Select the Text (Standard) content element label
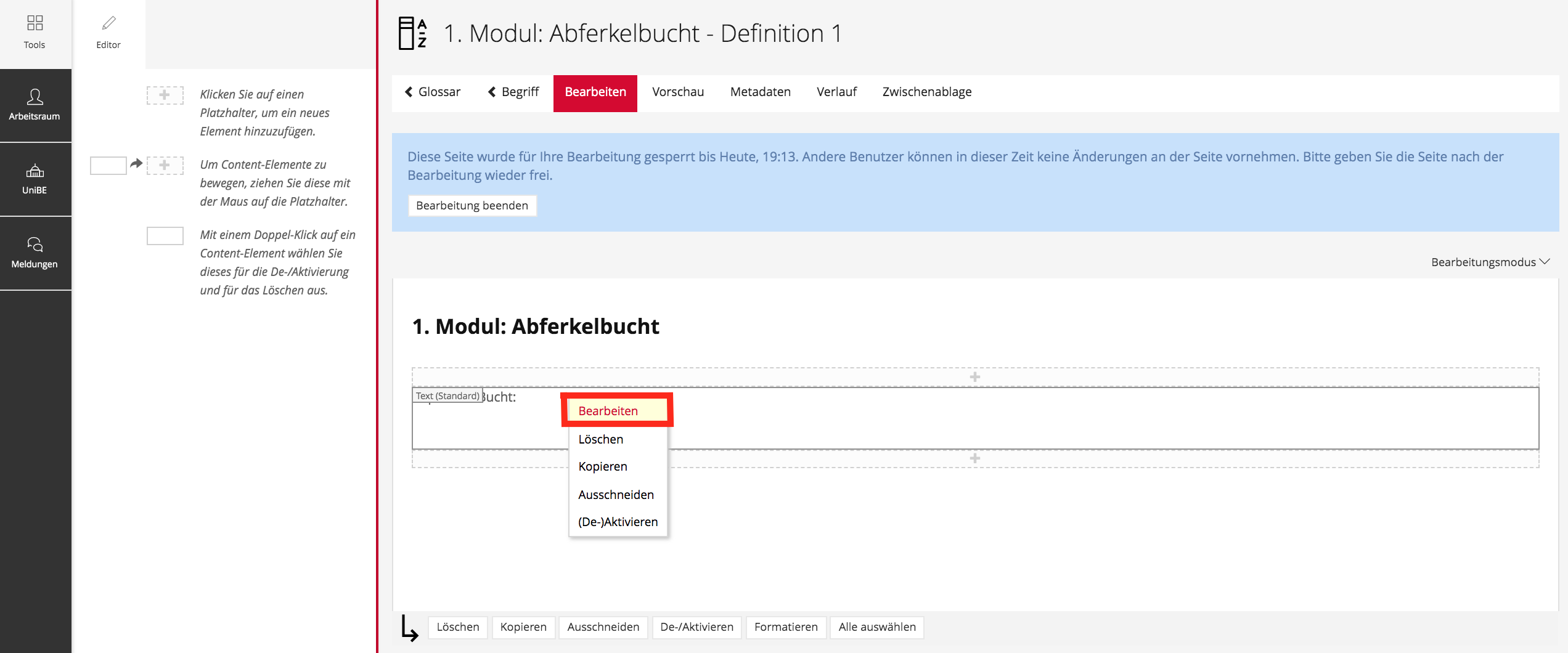 pyautogui.click(x=447, y=396)
